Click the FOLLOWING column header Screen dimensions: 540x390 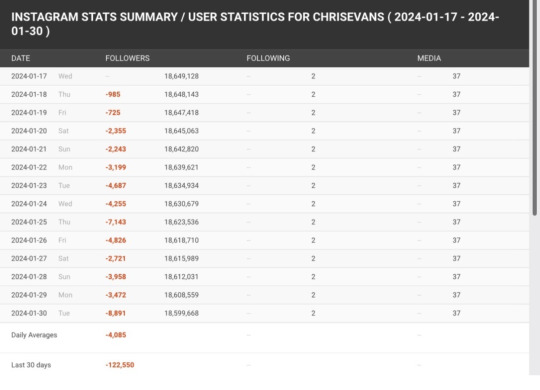pos(268,58)
